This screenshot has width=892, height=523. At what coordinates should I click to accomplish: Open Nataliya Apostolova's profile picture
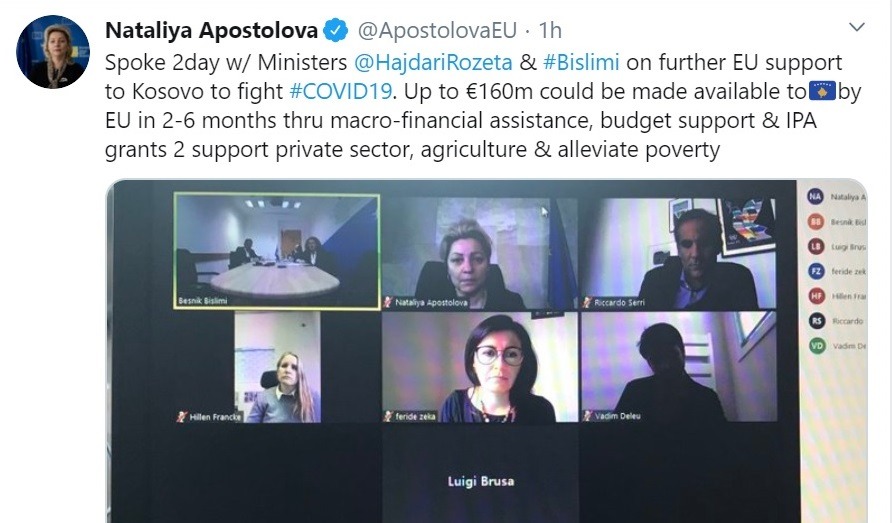53,52
